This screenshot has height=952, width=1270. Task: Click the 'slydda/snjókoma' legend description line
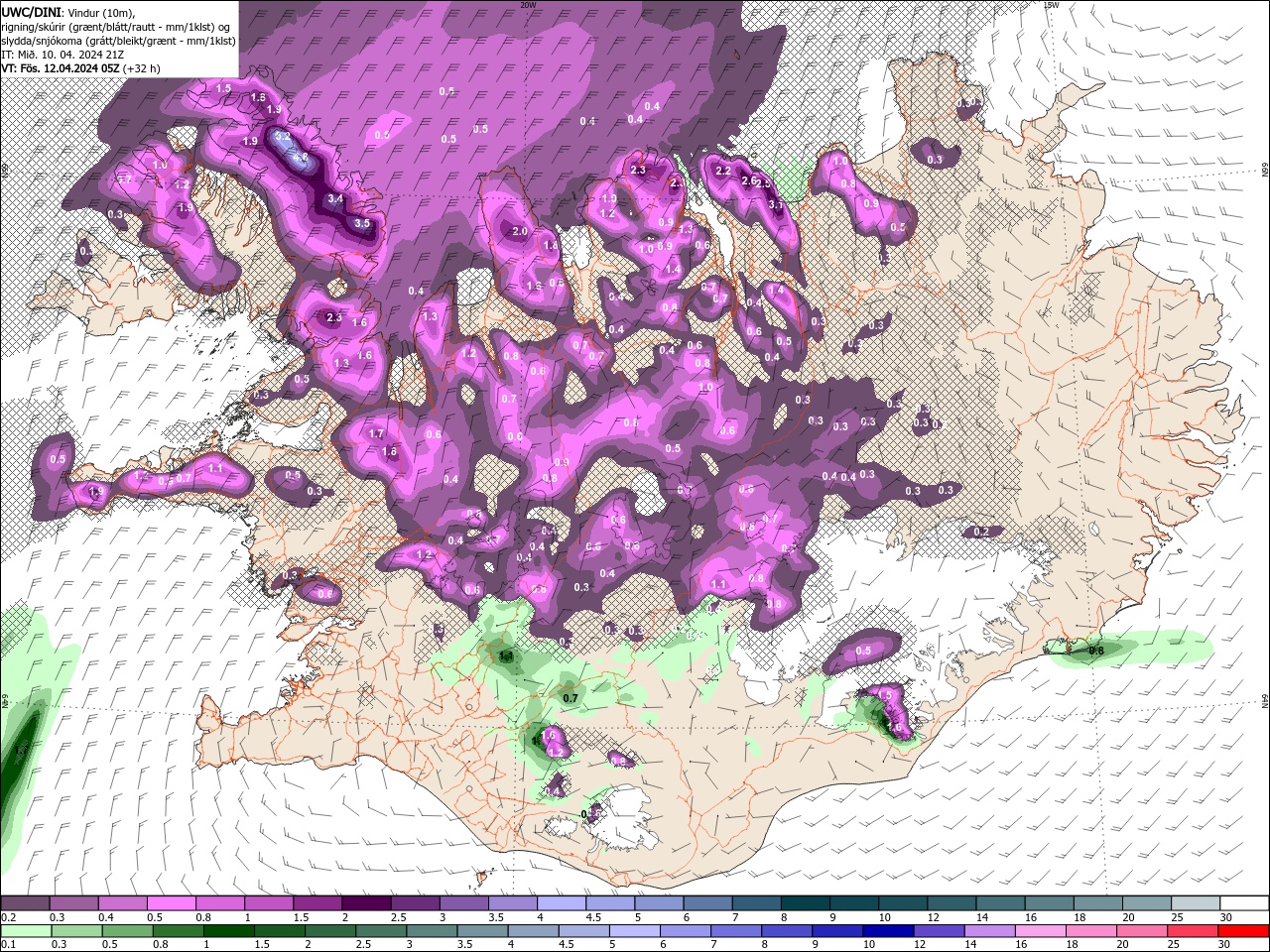118,41
